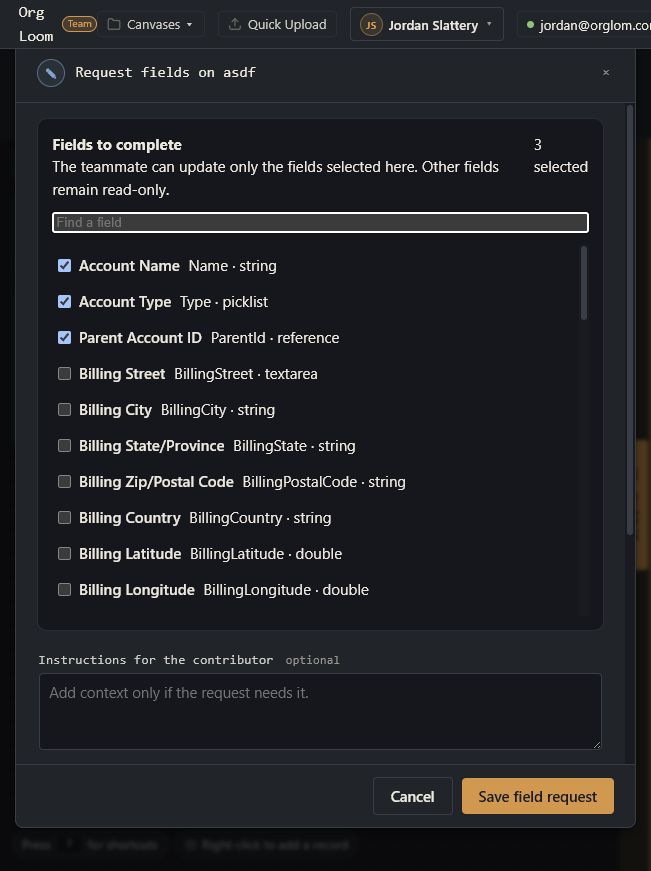
Task: Click the Quick Upload button
Action: (x=278, y=24)
